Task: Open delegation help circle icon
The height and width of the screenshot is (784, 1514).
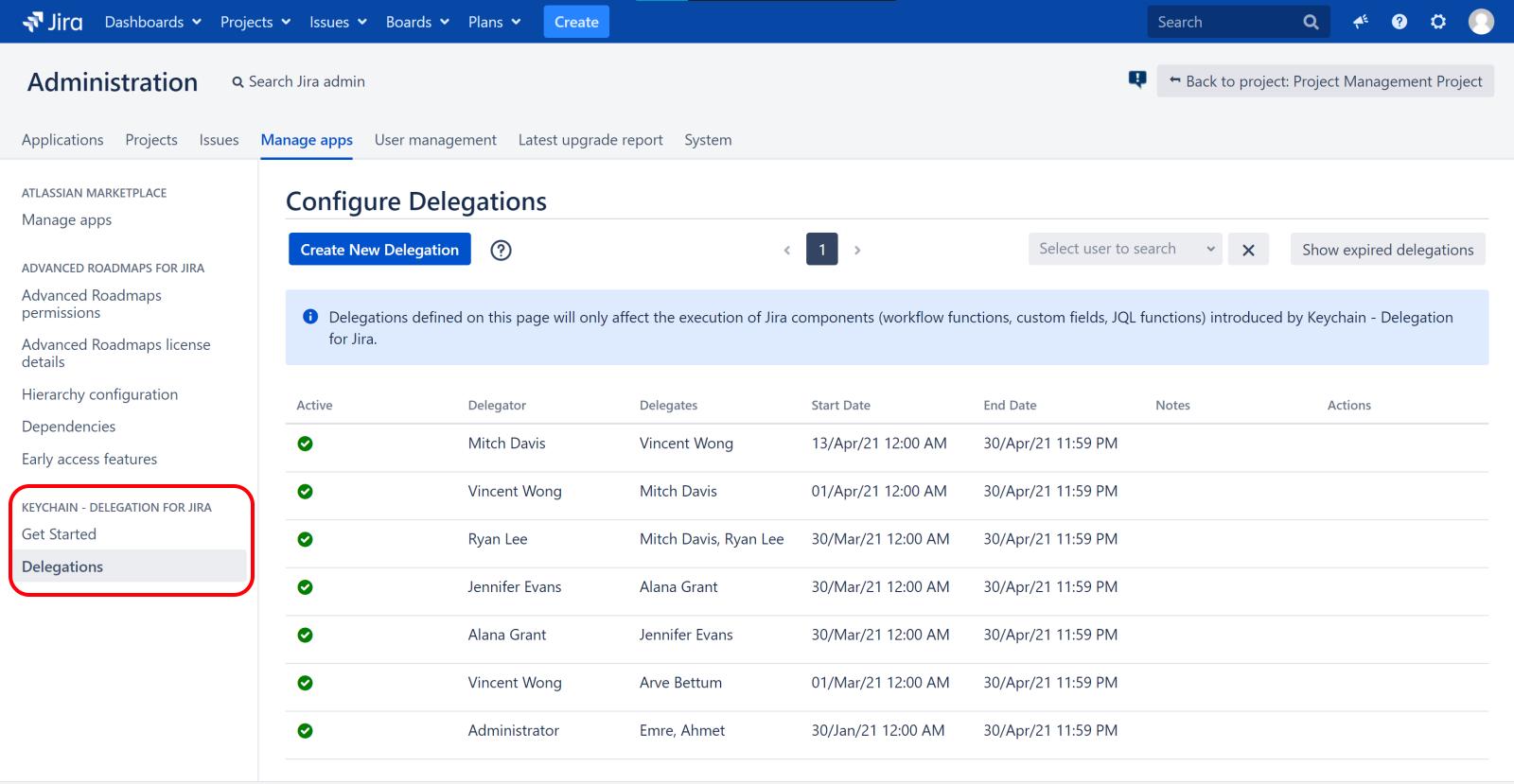Action: coord(501,250)
